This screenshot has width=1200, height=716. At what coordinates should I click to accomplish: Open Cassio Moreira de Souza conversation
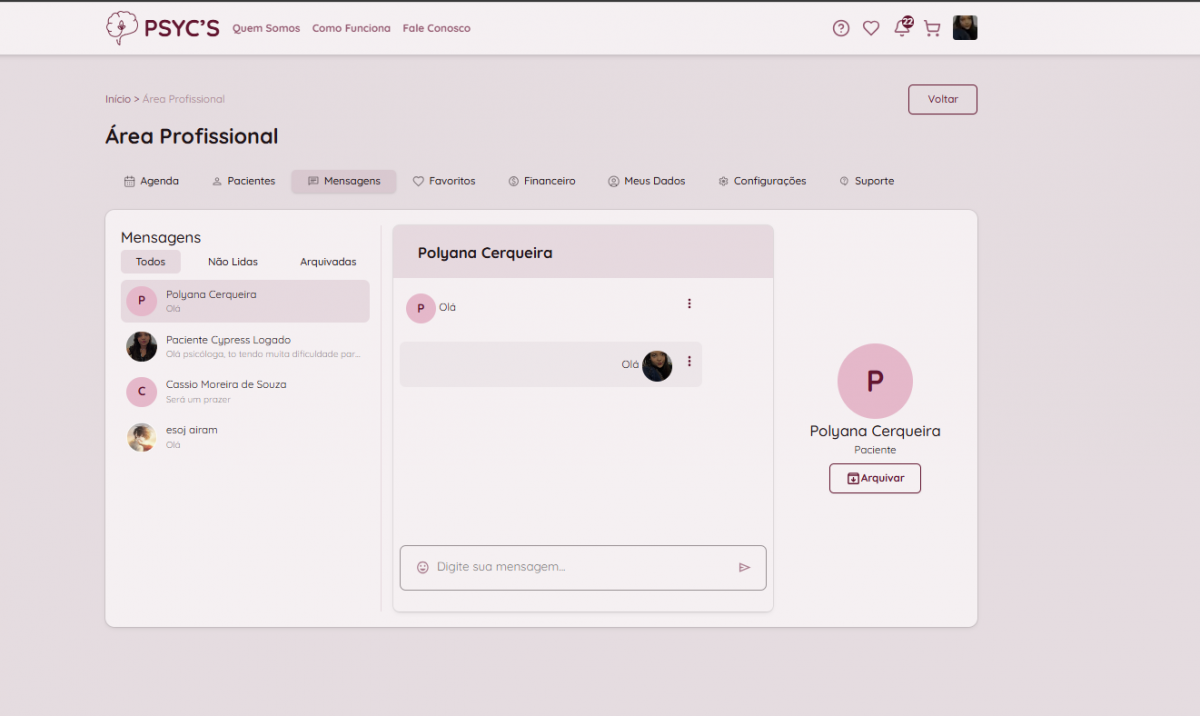(245, 391)
